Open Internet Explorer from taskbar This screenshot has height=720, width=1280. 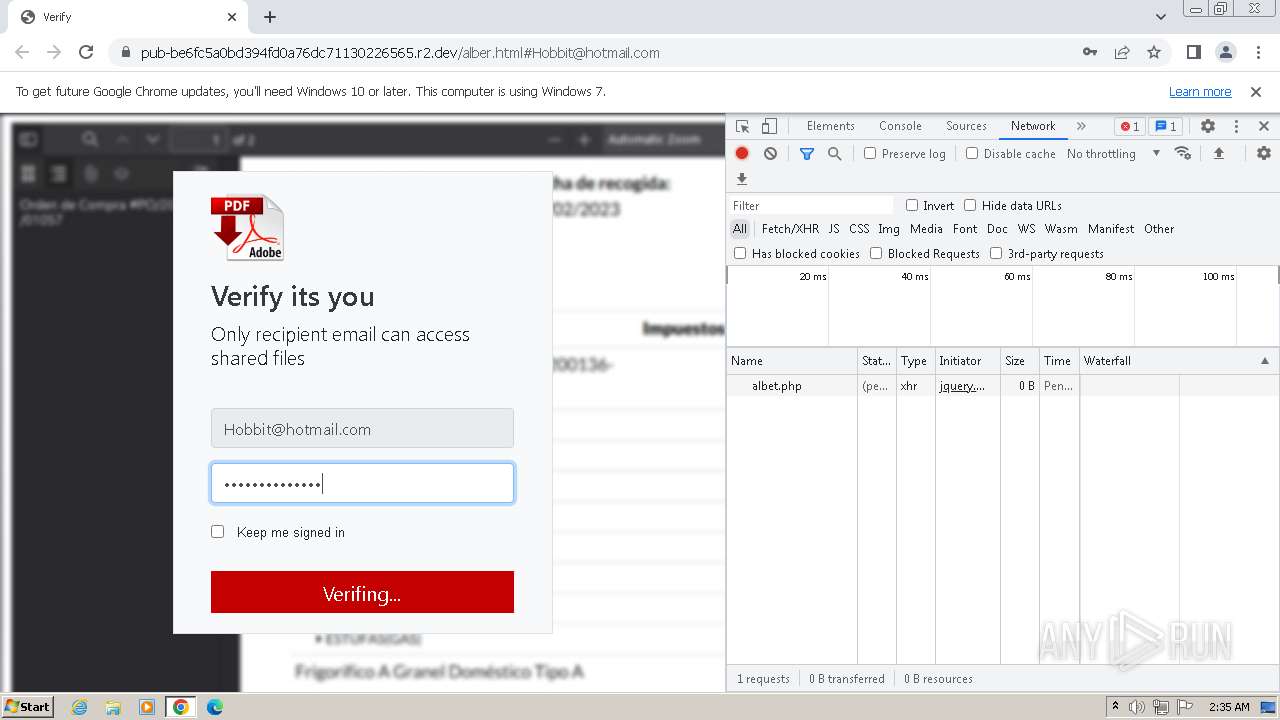[79, 707]
